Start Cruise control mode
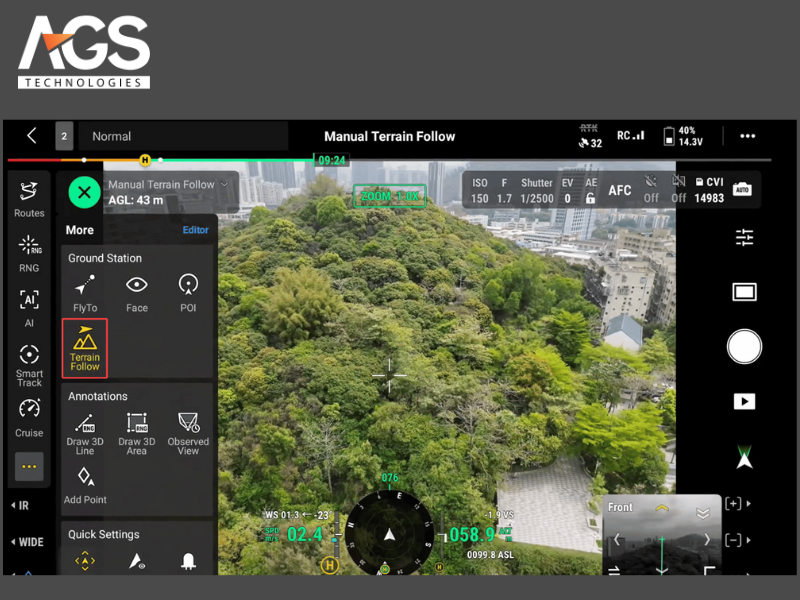The image size is (800, 600). [x=29, y=415]
